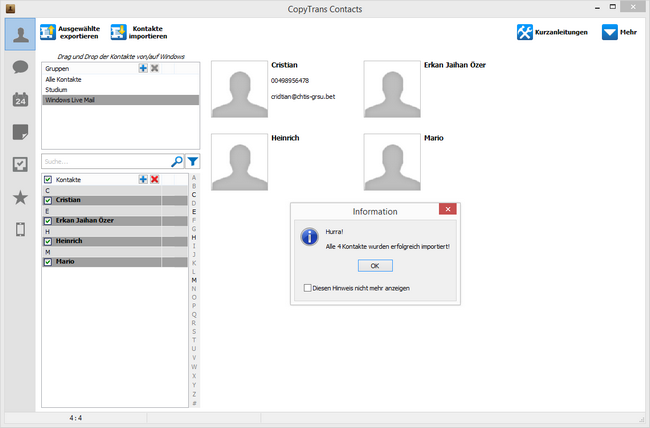The height and width of the screenshot is (428, 650).
Task: Open the Contacts section in sidebar
Action: click(20, 34)
